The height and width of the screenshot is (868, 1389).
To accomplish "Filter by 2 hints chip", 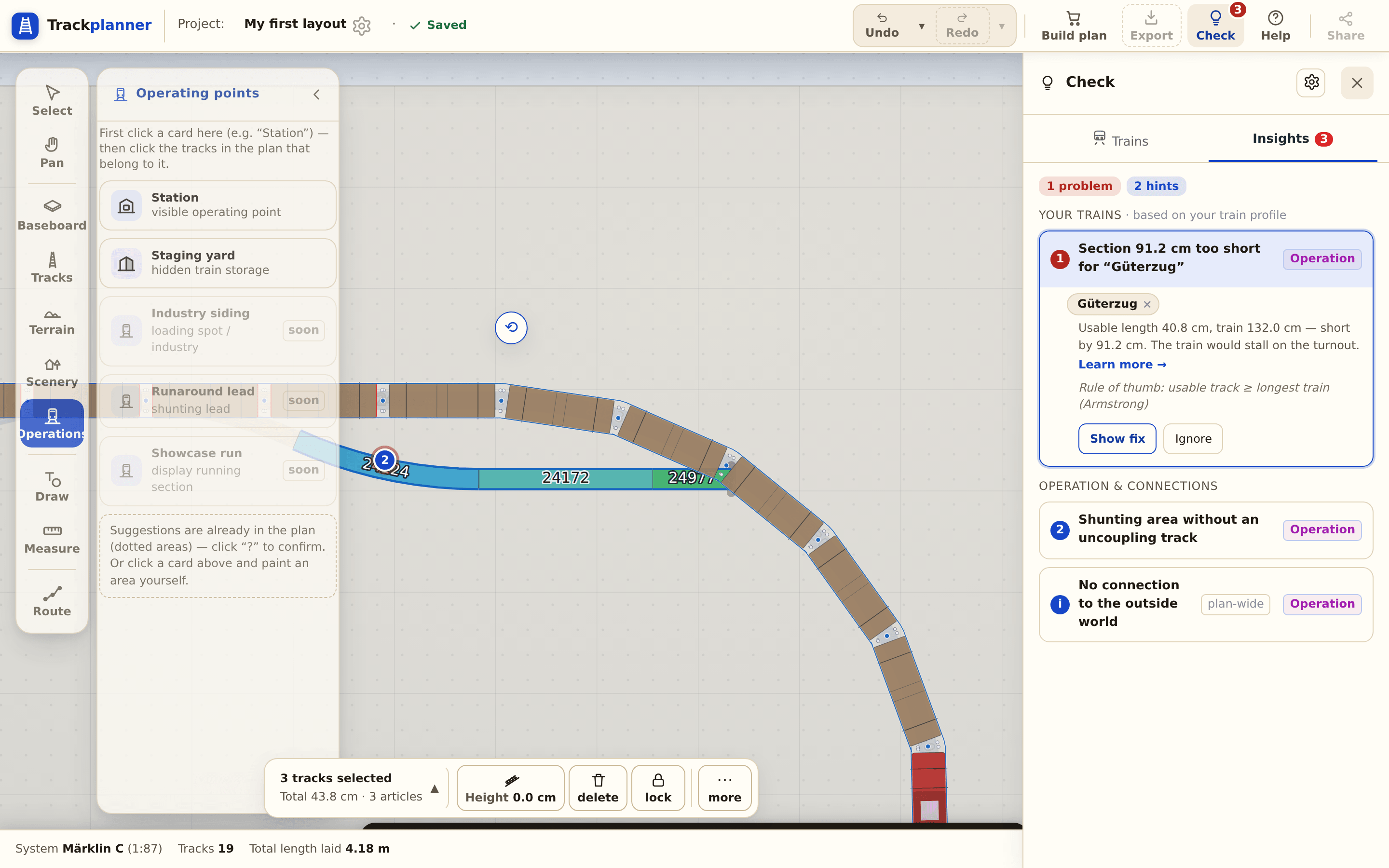I will click(1156, 186).
